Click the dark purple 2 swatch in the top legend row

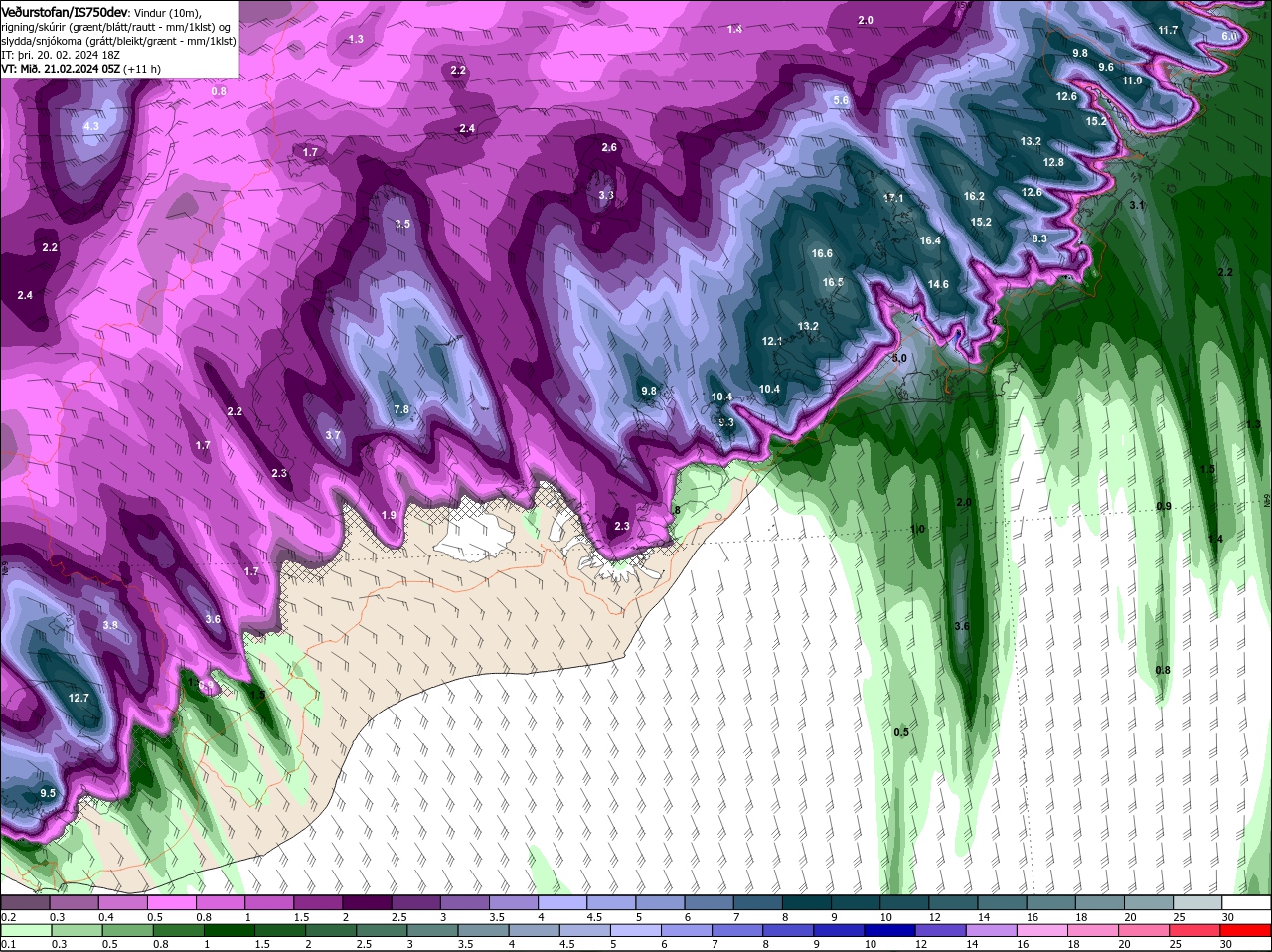click(366, 902)
